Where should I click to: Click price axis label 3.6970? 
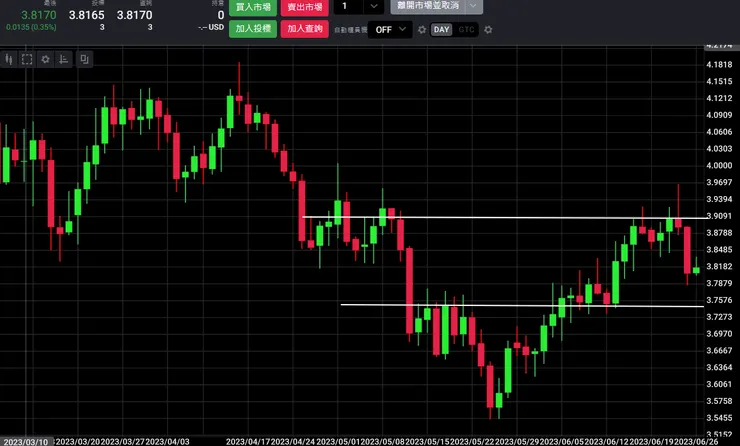pos(719,334)
